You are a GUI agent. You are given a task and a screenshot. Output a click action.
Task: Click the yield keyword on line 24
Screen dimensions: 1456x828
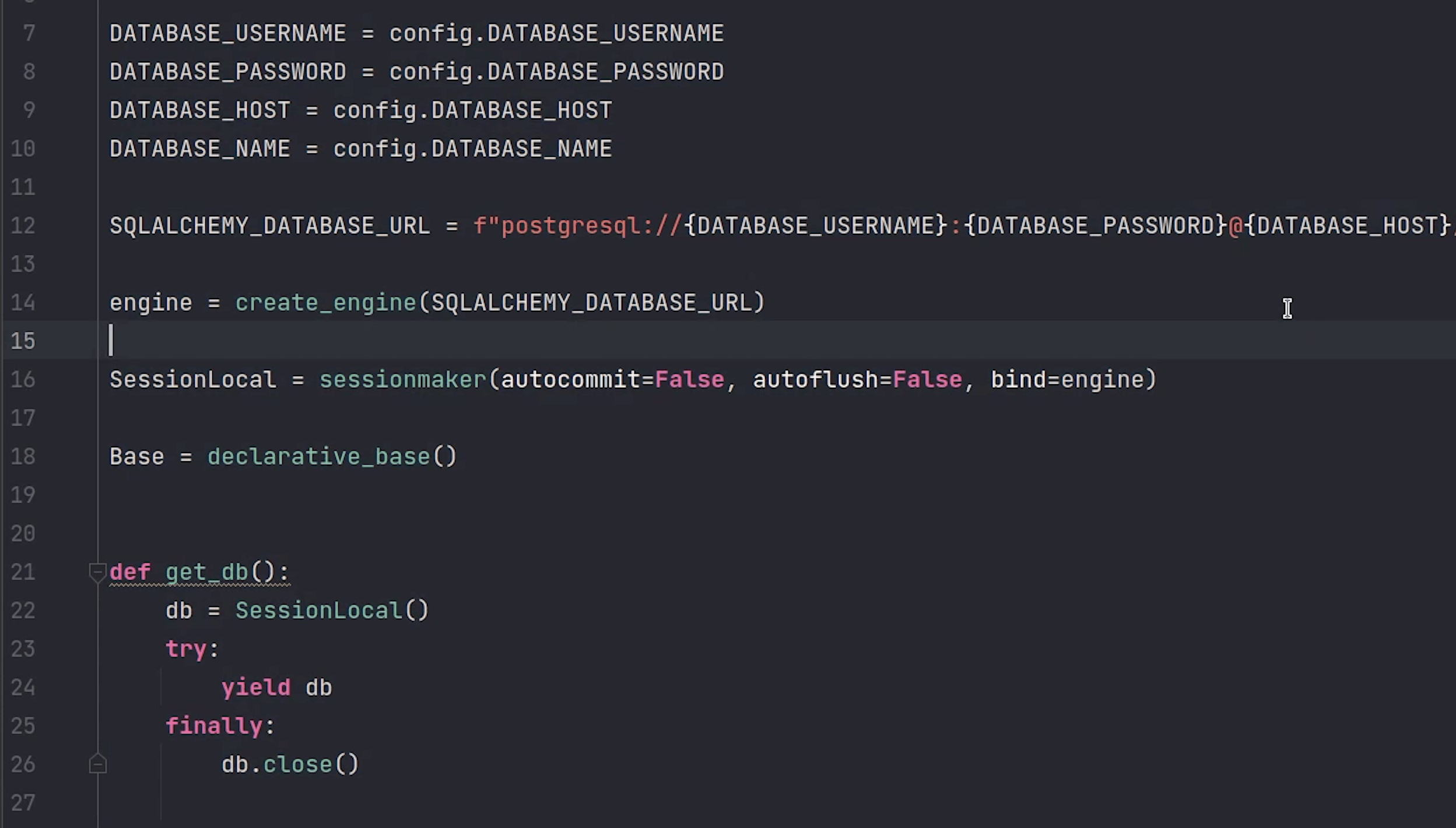(x=256, y=687)
